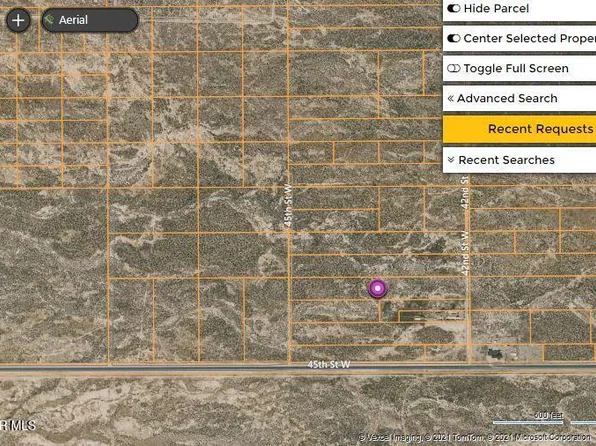Click the double down arrow by Recent Searches
Viewport: 596px width, 446px height.
click(451, 160)
